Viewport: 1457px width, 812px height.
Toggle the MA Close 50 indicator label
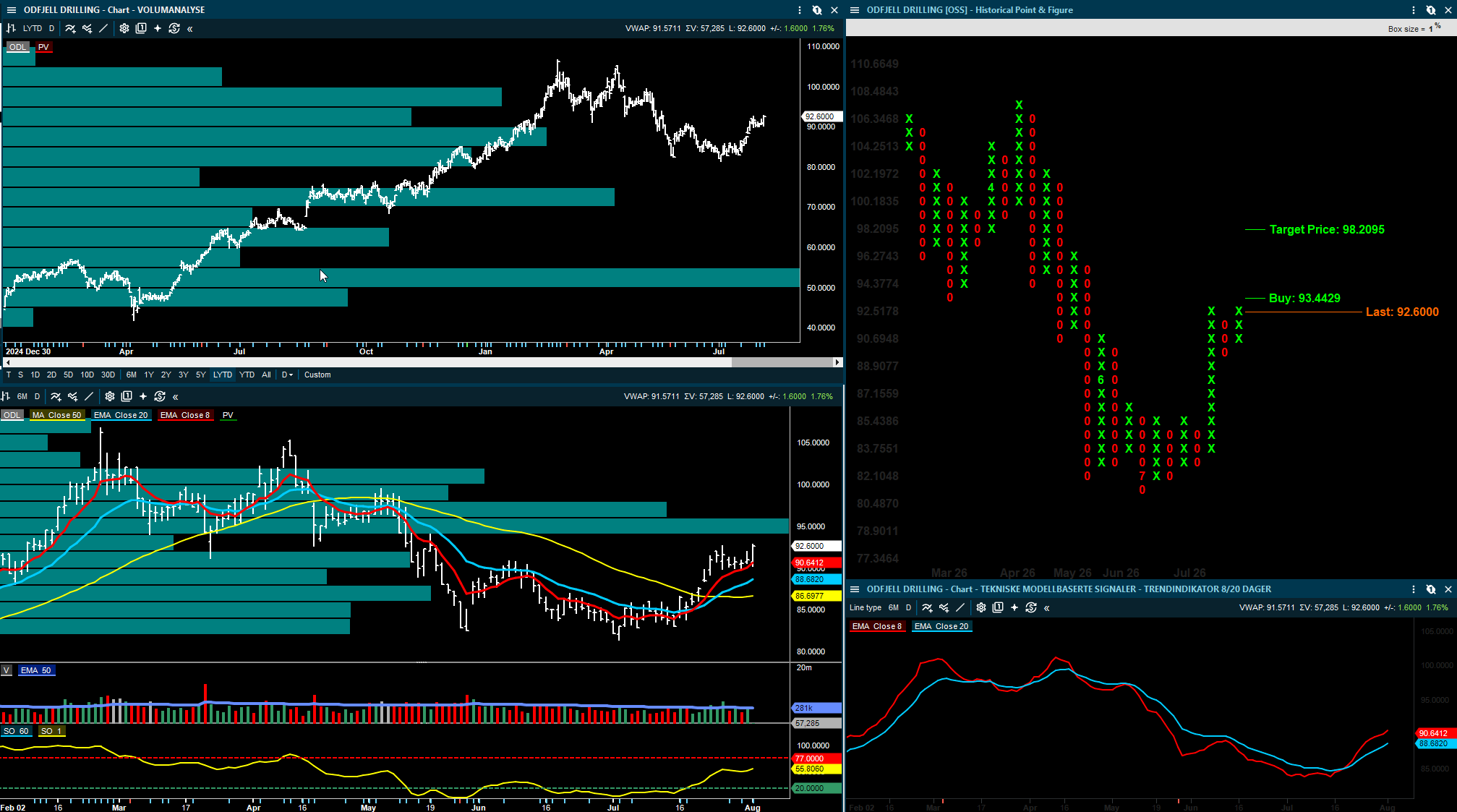56,415
